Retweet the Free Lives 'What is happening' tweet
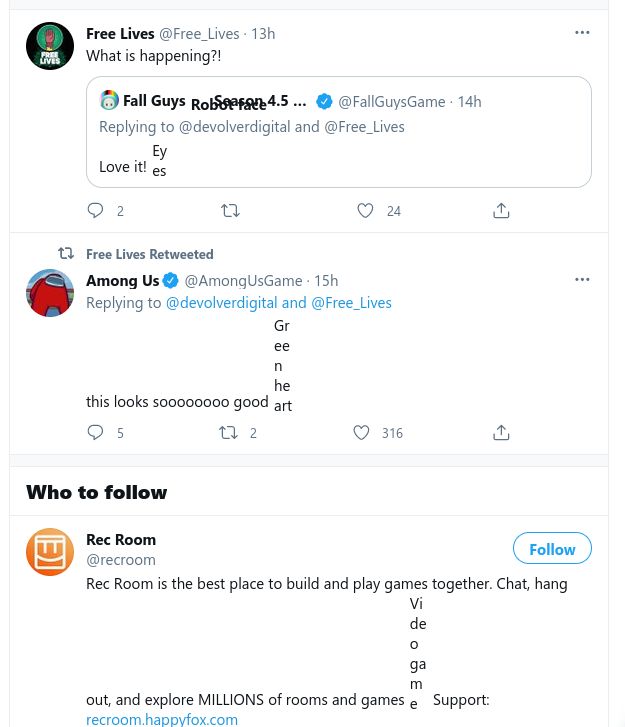625x727 pixels. point(229,211)
